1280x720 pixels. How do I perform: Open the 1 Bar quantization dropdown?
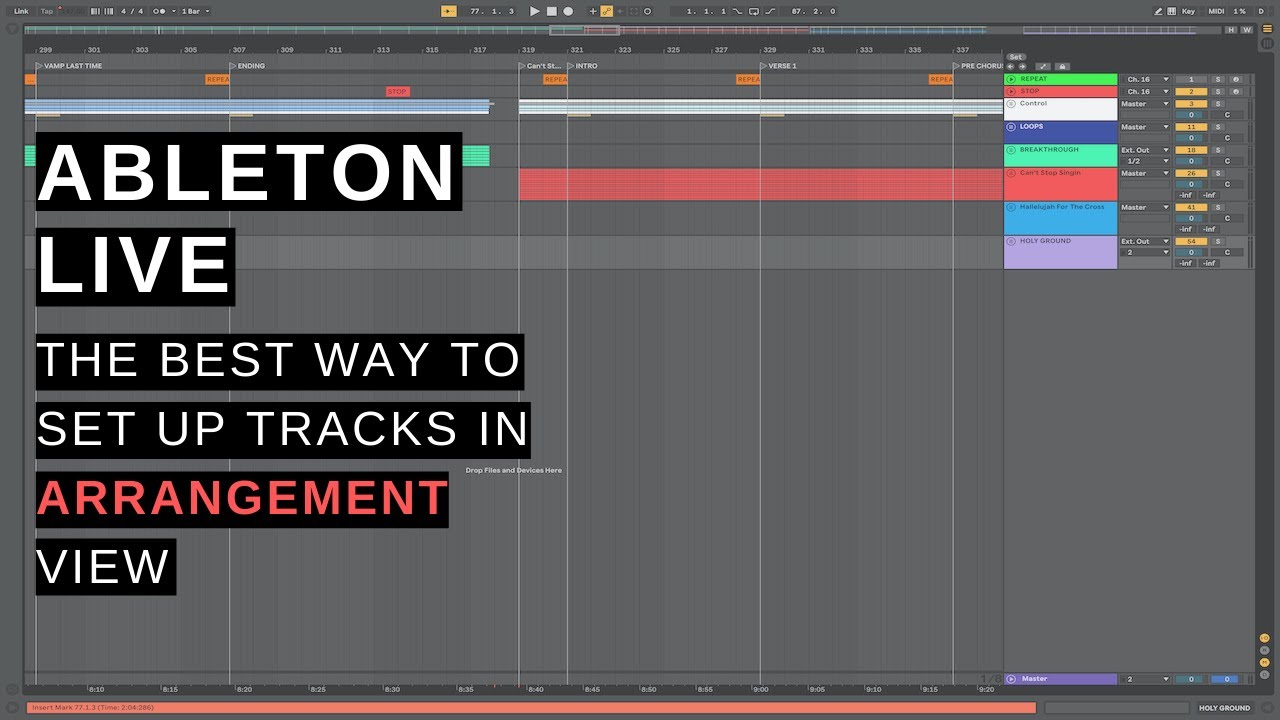pos(195,11)
